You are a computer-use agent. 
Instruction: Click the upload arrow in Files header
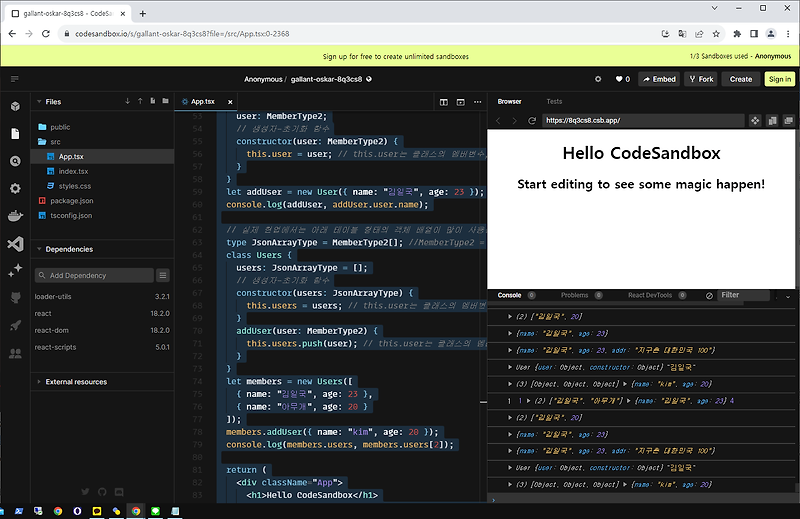tap(140, 101)
